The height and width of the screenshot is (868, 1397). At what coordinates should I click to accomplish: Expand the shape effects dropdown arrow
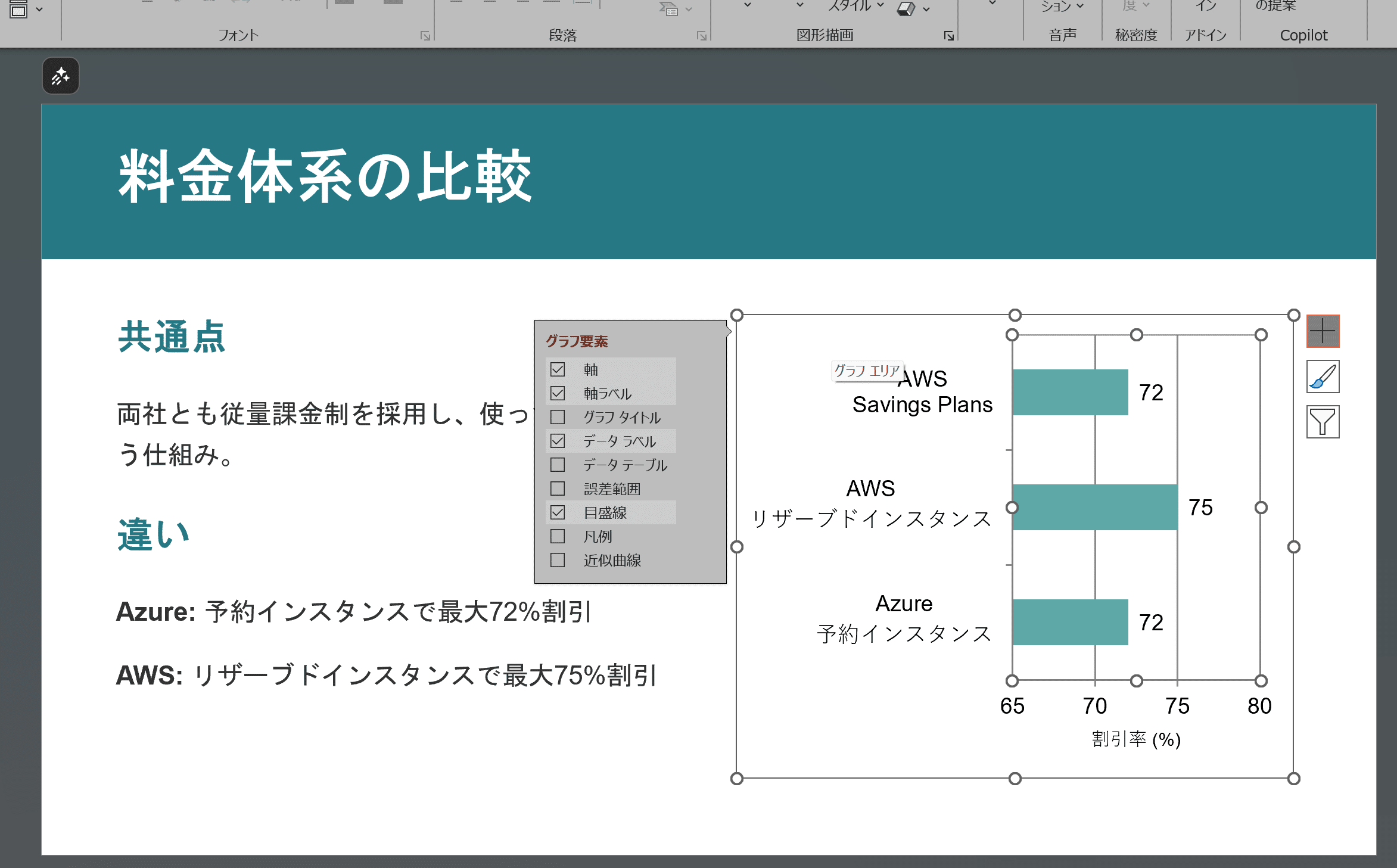click(926, 9)
